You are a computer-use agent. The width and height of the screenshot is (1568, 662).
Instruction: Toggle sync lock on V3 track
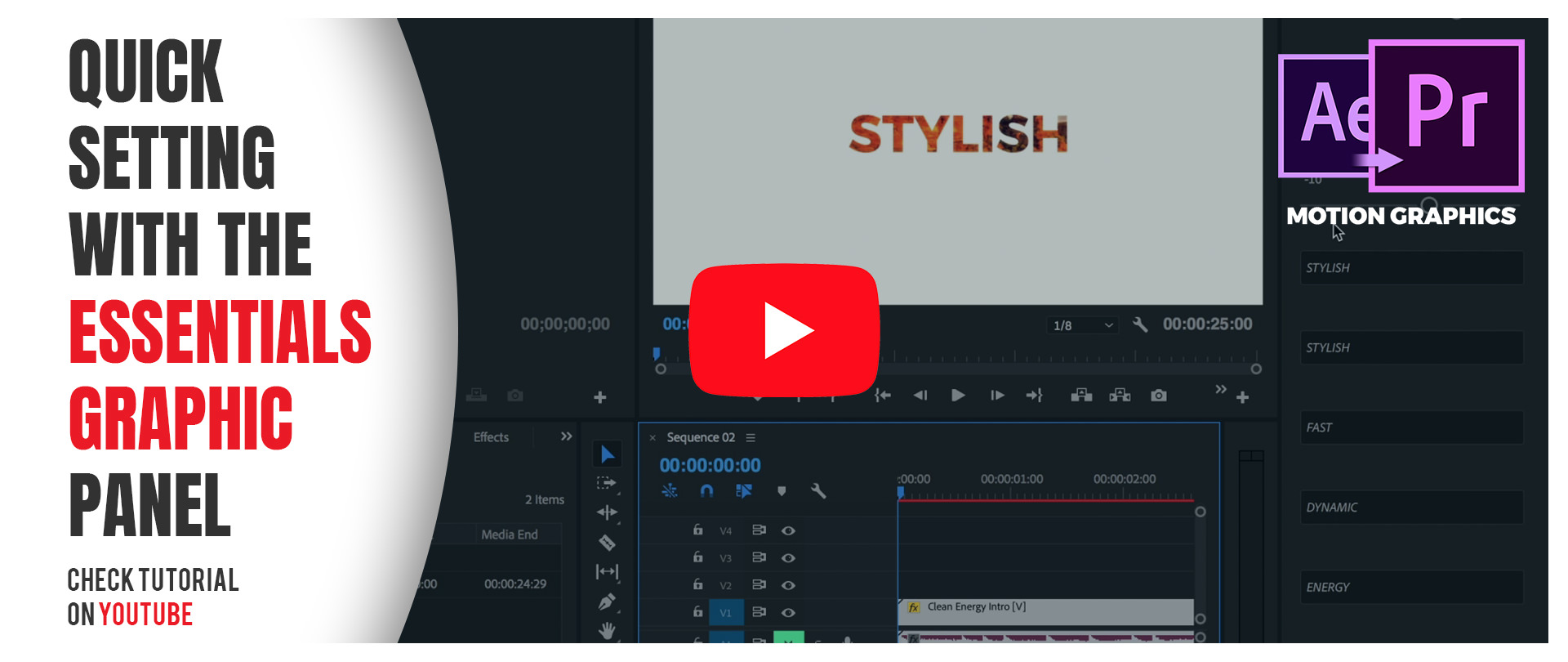[x=759, y=557]
